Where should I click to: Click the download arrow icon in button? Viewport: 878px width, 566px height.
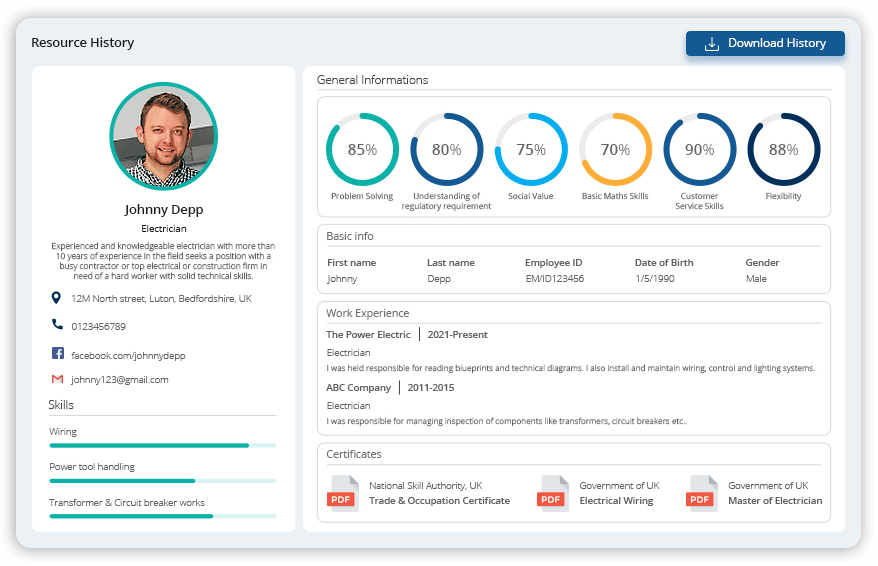tap(712, 44)
